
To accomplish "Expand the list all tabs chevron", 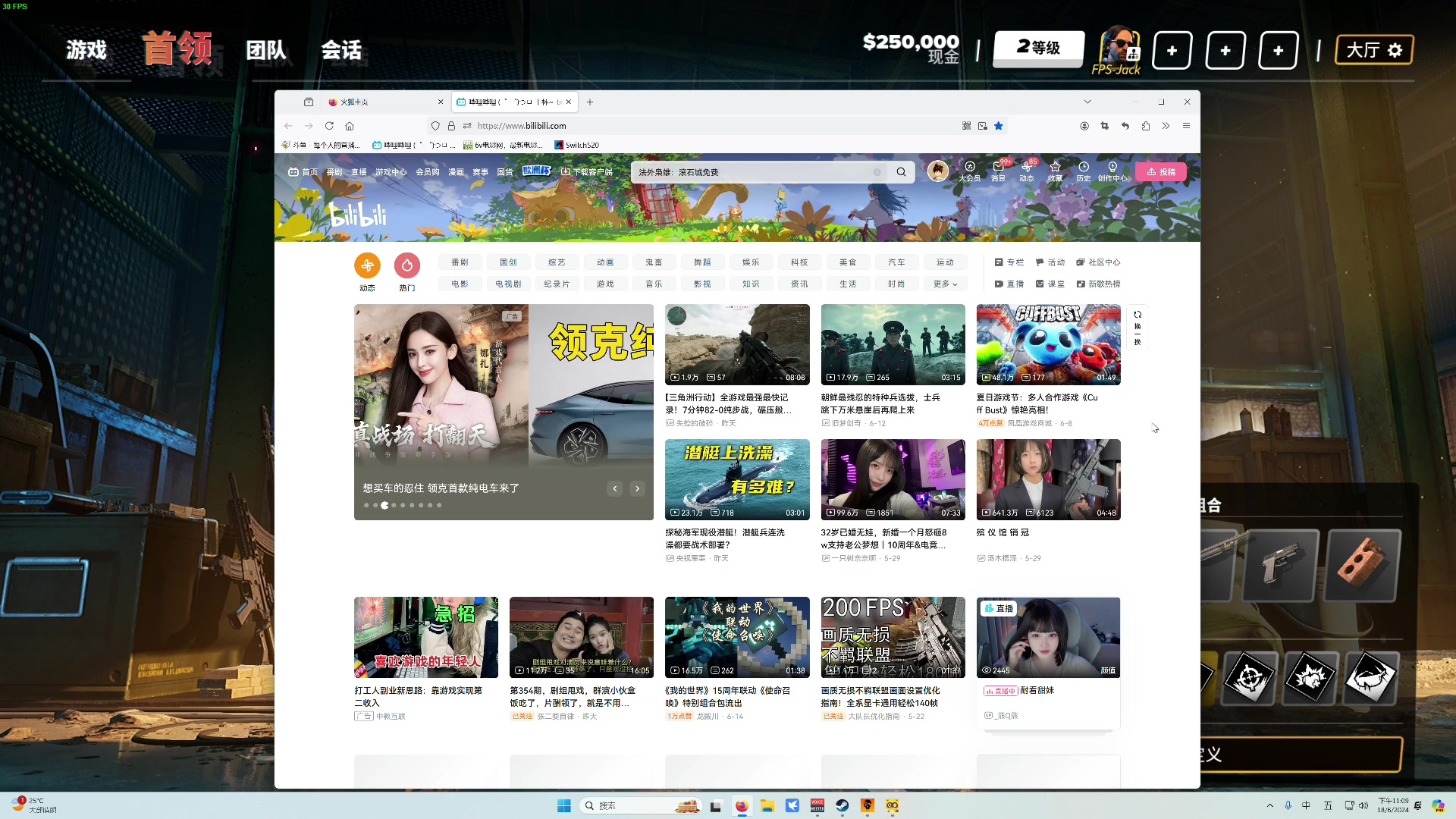I will 1087,102.
